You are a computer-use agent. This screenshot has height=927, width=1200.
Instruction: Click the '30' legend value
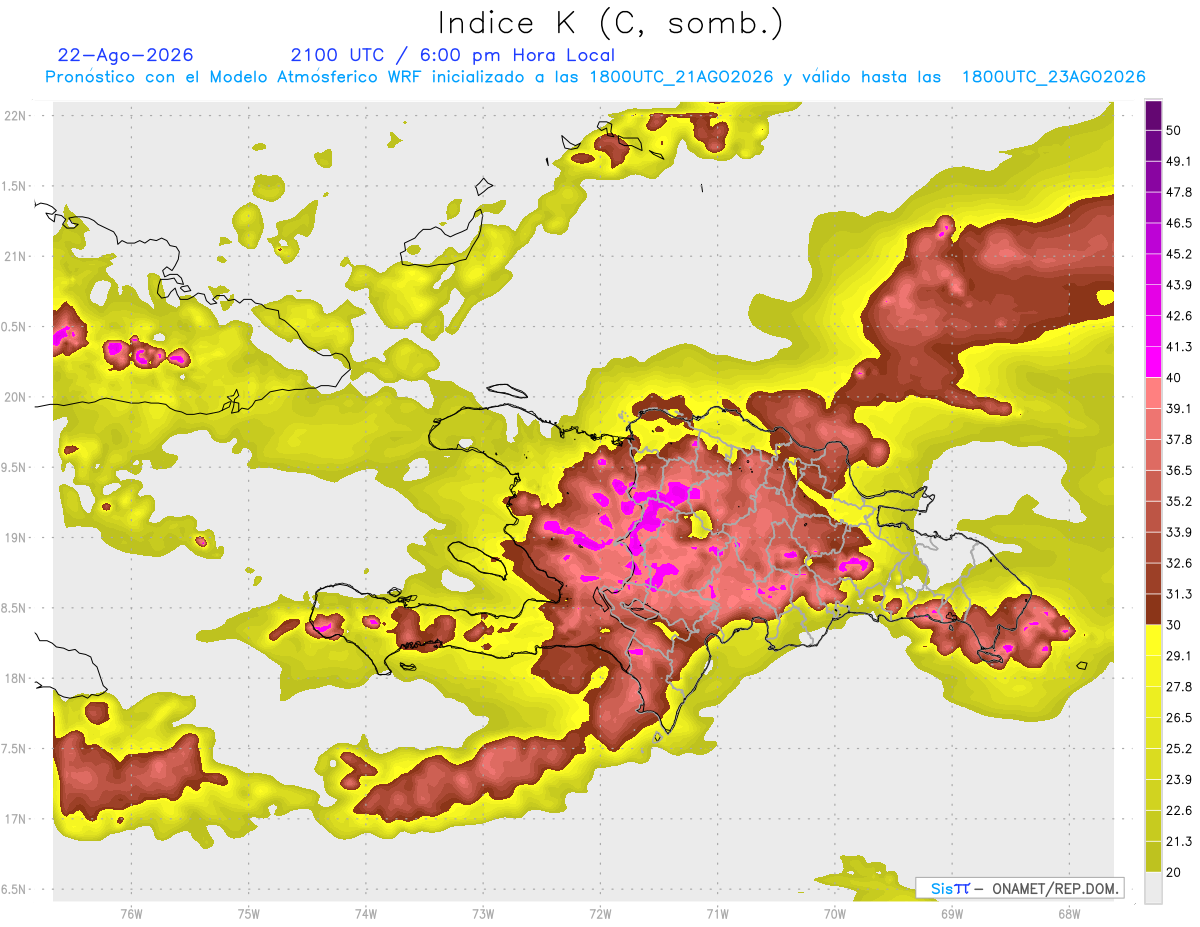coord(1174,625)
